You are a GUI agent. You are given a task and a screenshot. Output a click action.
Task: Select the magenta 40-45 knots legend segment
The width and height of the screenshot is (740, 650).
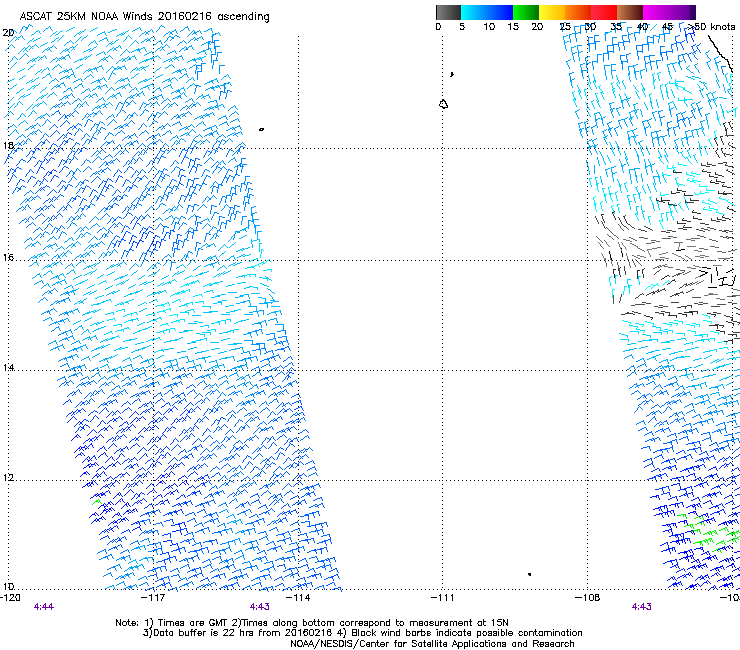tap(656, 12)
